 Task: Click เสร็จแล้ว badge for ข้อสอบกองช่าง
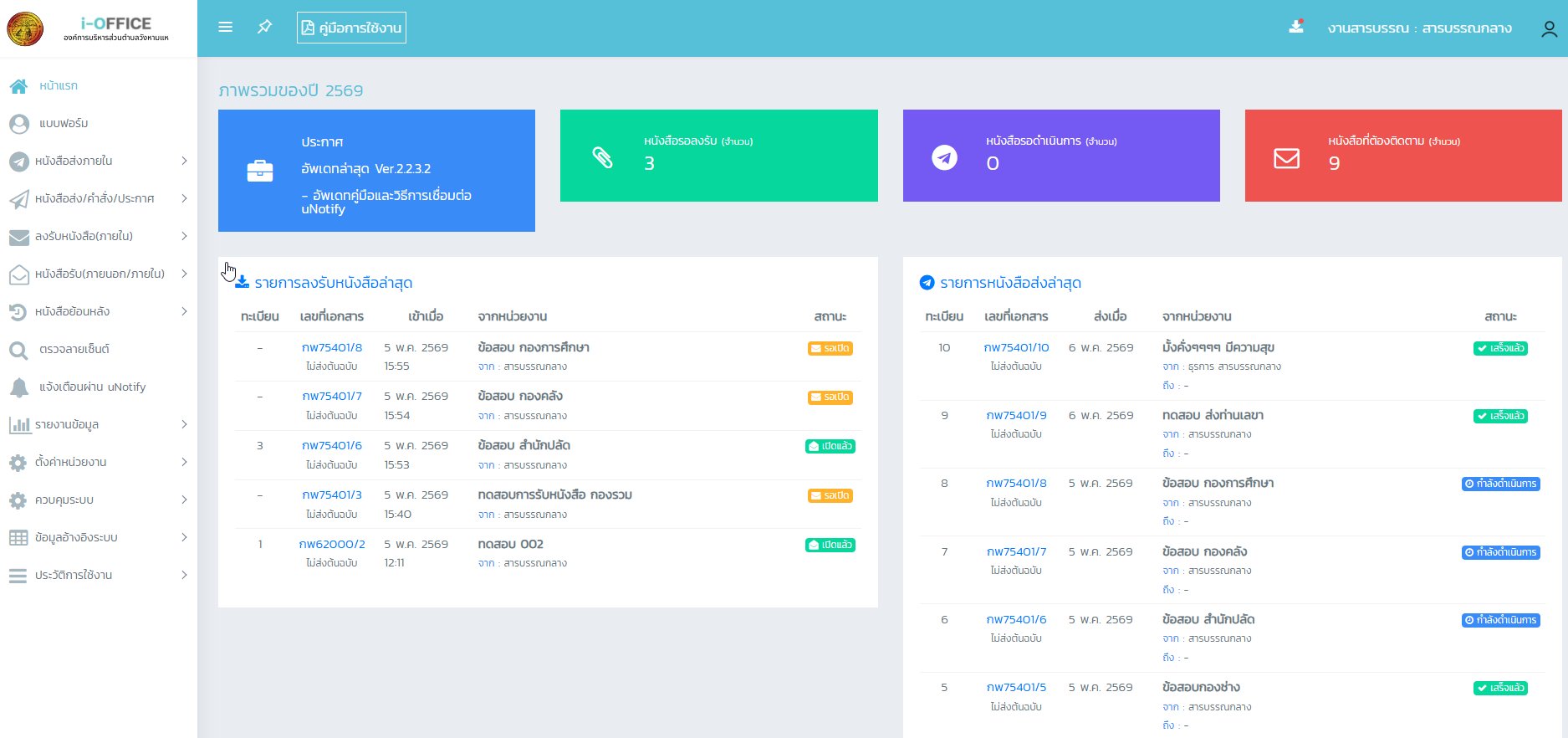(1500, 688)
